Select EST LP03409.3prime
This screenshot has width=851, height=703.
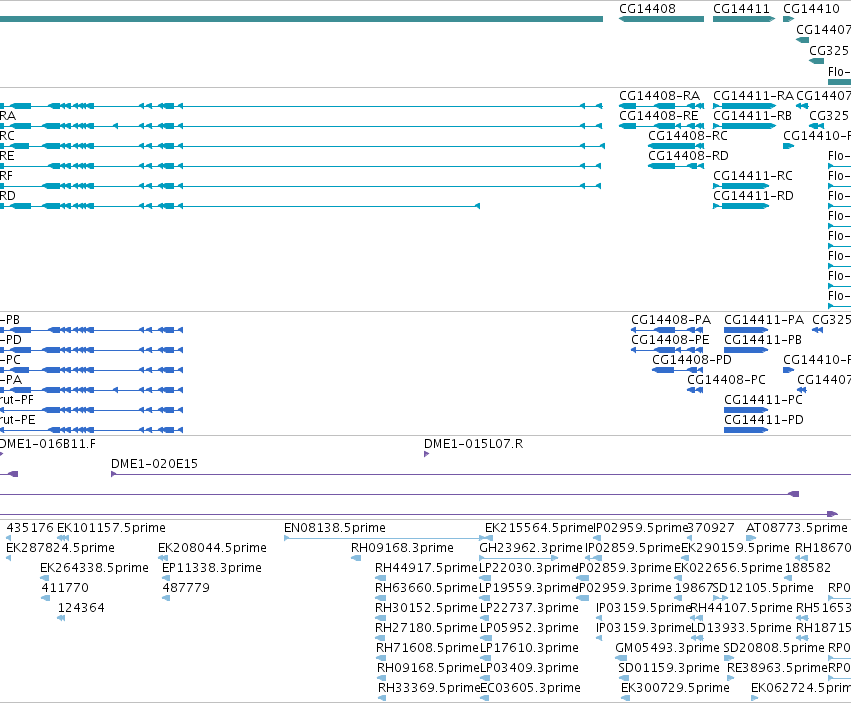point(485,679)
